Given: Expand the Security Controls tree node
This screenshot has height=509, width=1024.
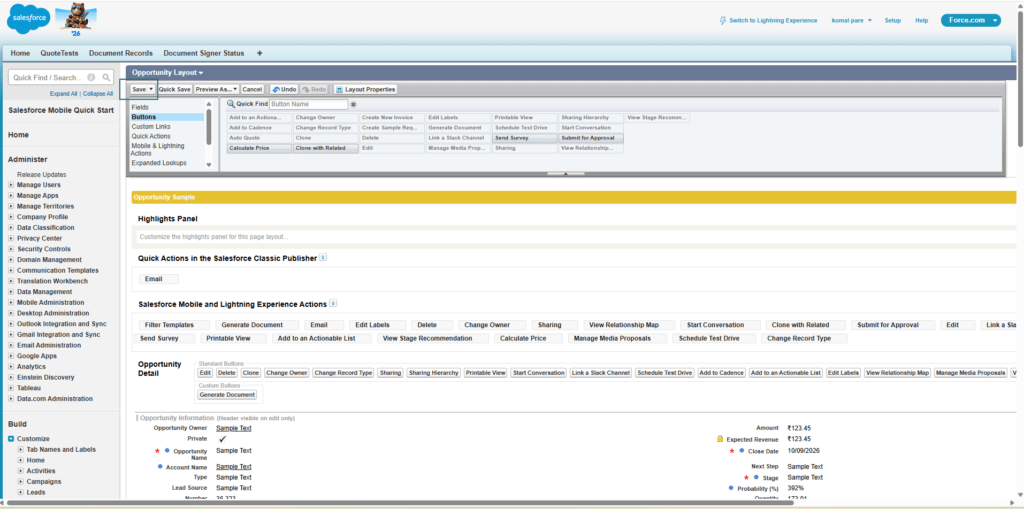Looking at the screenshot, I should [10, 249].
